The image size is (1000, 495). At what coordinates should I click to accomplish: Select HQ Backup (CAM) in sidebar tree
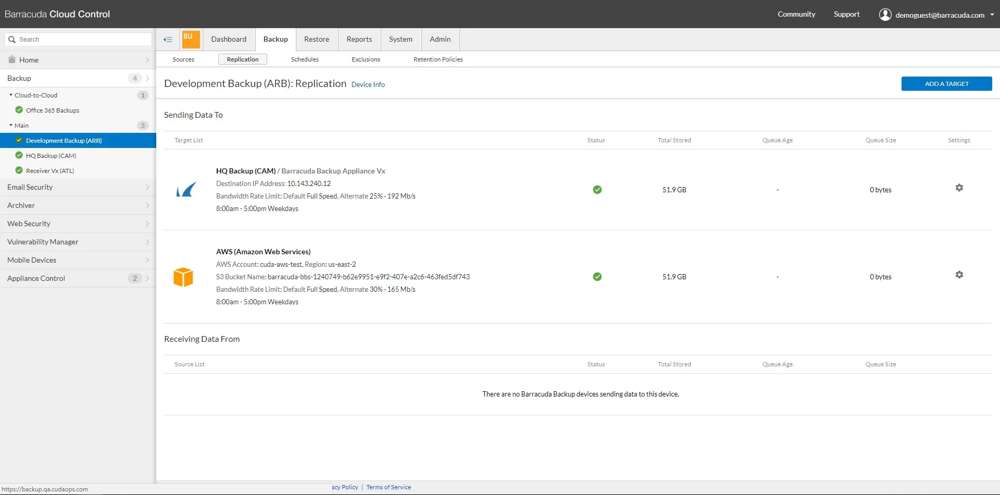point(52,156)
